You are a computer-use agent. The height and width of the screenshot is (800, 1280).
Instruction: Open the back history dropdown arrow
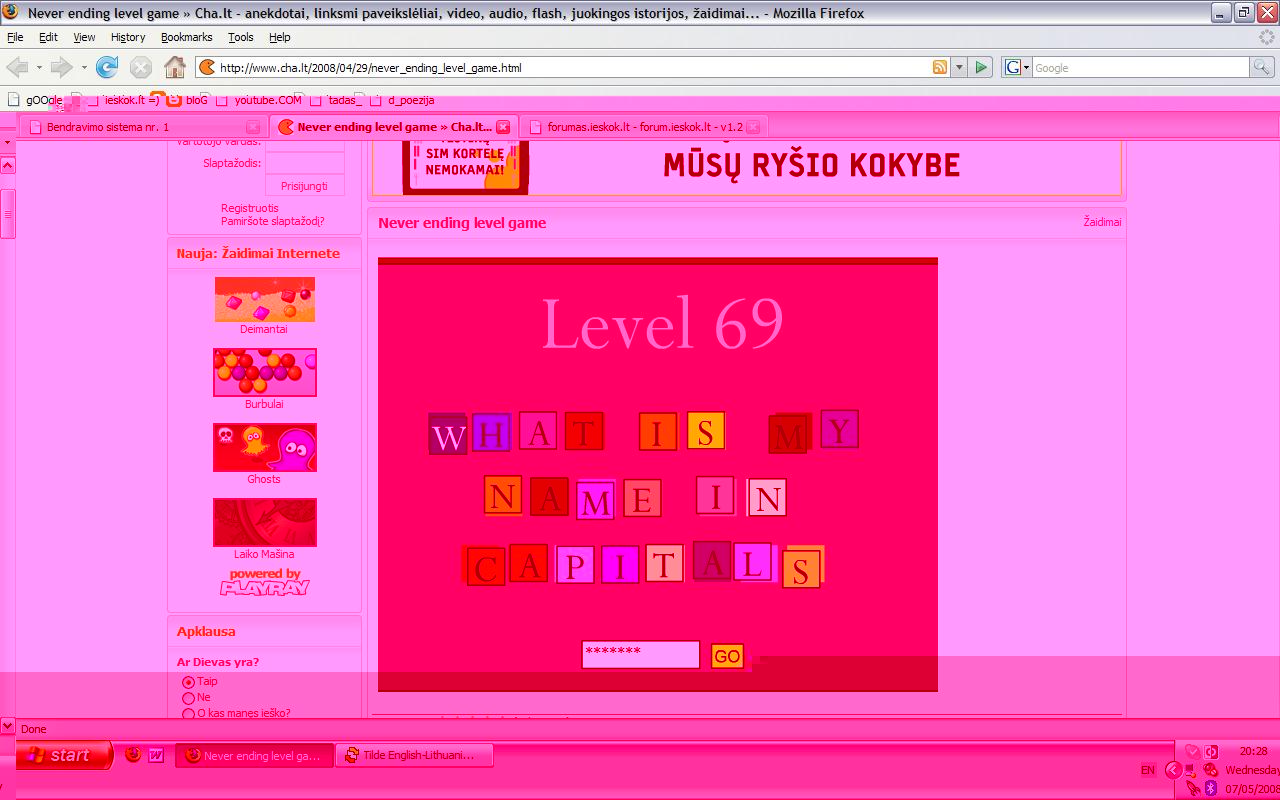click(x=39, y=67)
